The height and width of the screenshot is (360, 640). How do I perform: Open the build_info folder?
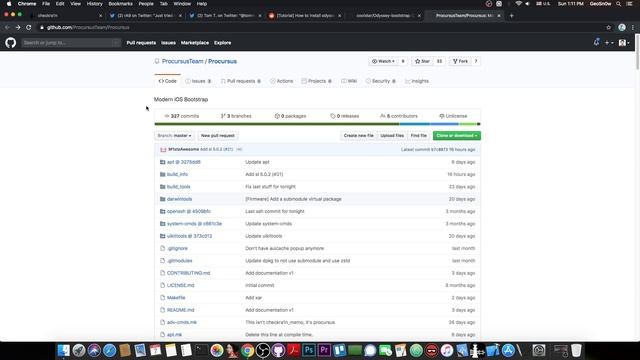point(177,174)
